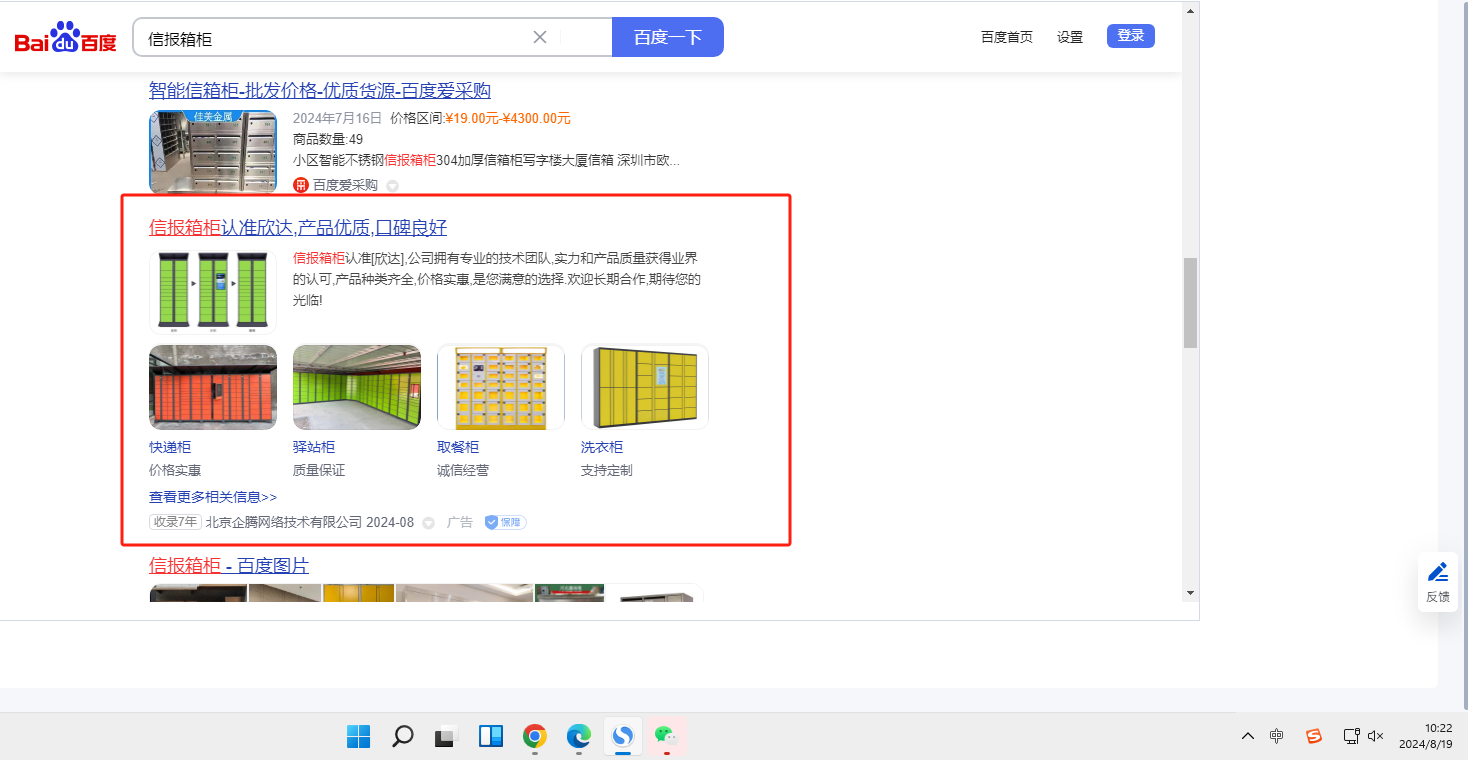This screenshot has width=1468, height=760.
Task: Open 查看更多相关信息 link
Action: click(x=213, y=497)
